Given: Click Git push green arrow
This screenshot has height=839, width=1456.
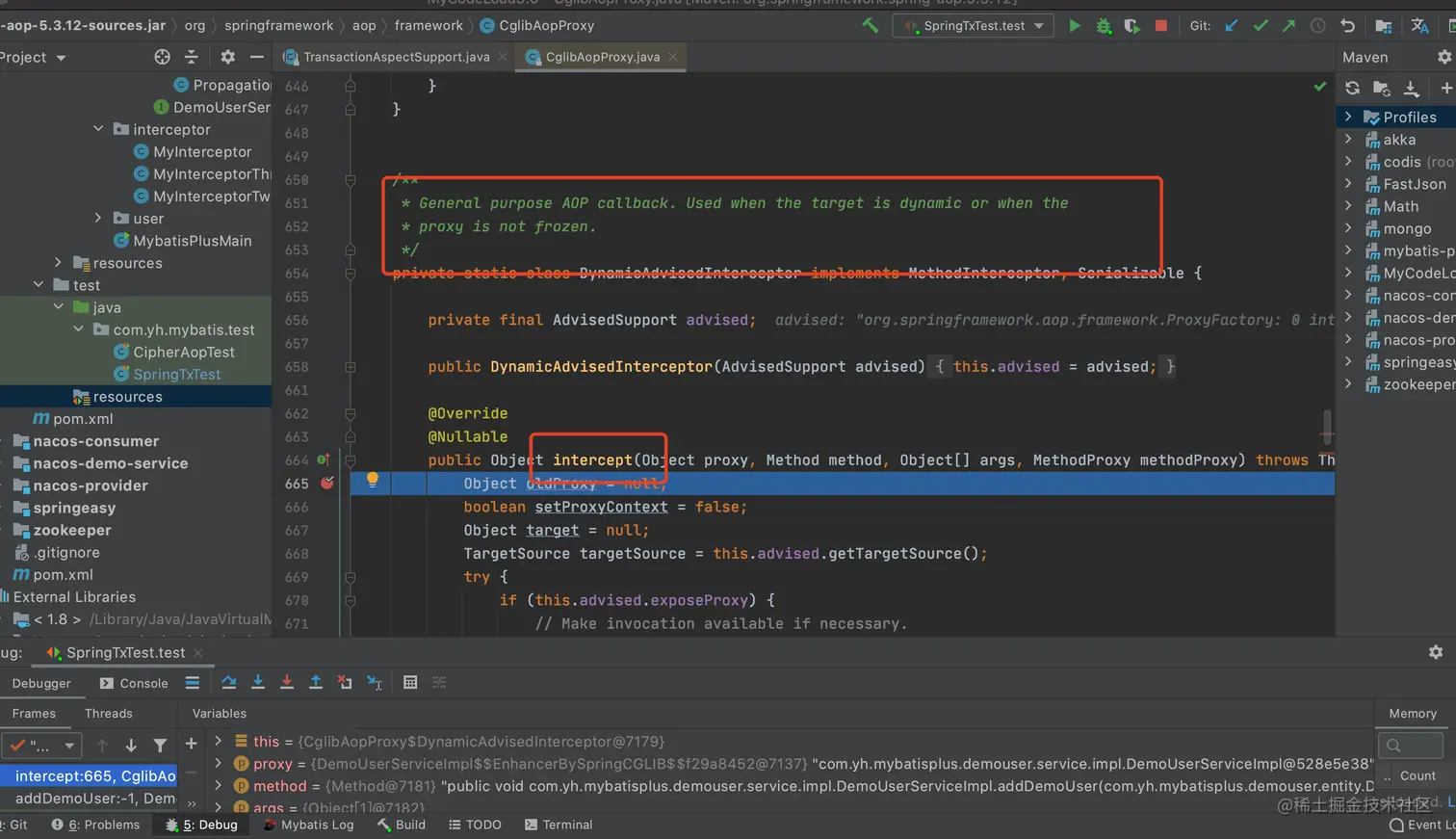Looking at the screenshot, I should [1288, 26].
